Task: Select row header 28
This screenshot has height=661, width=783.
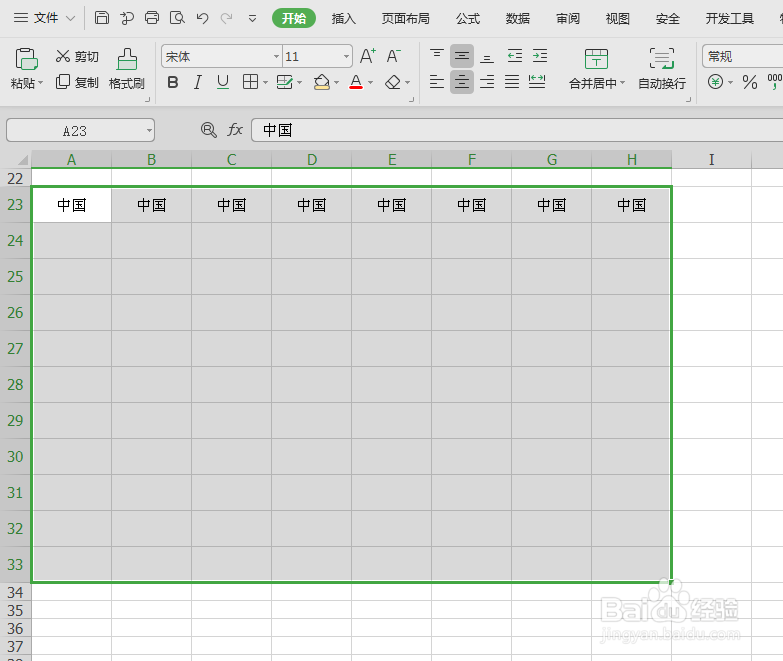Action: coord(15,384)
